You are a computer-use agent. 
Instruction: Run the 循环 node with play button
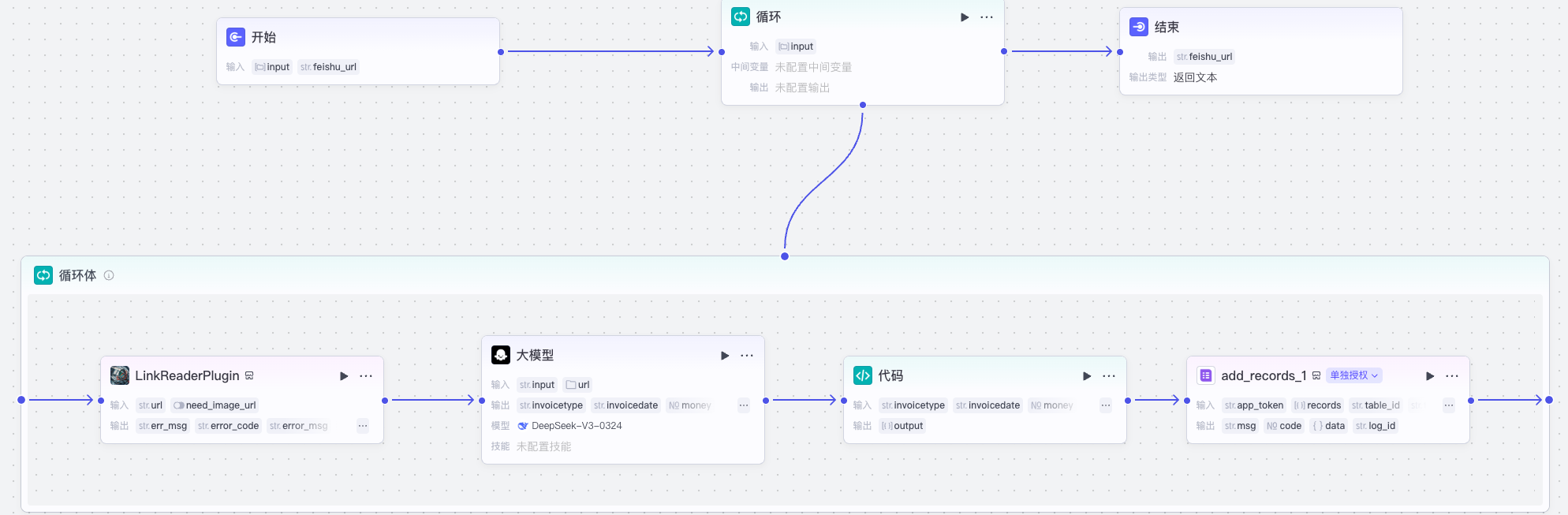[965, 17]
